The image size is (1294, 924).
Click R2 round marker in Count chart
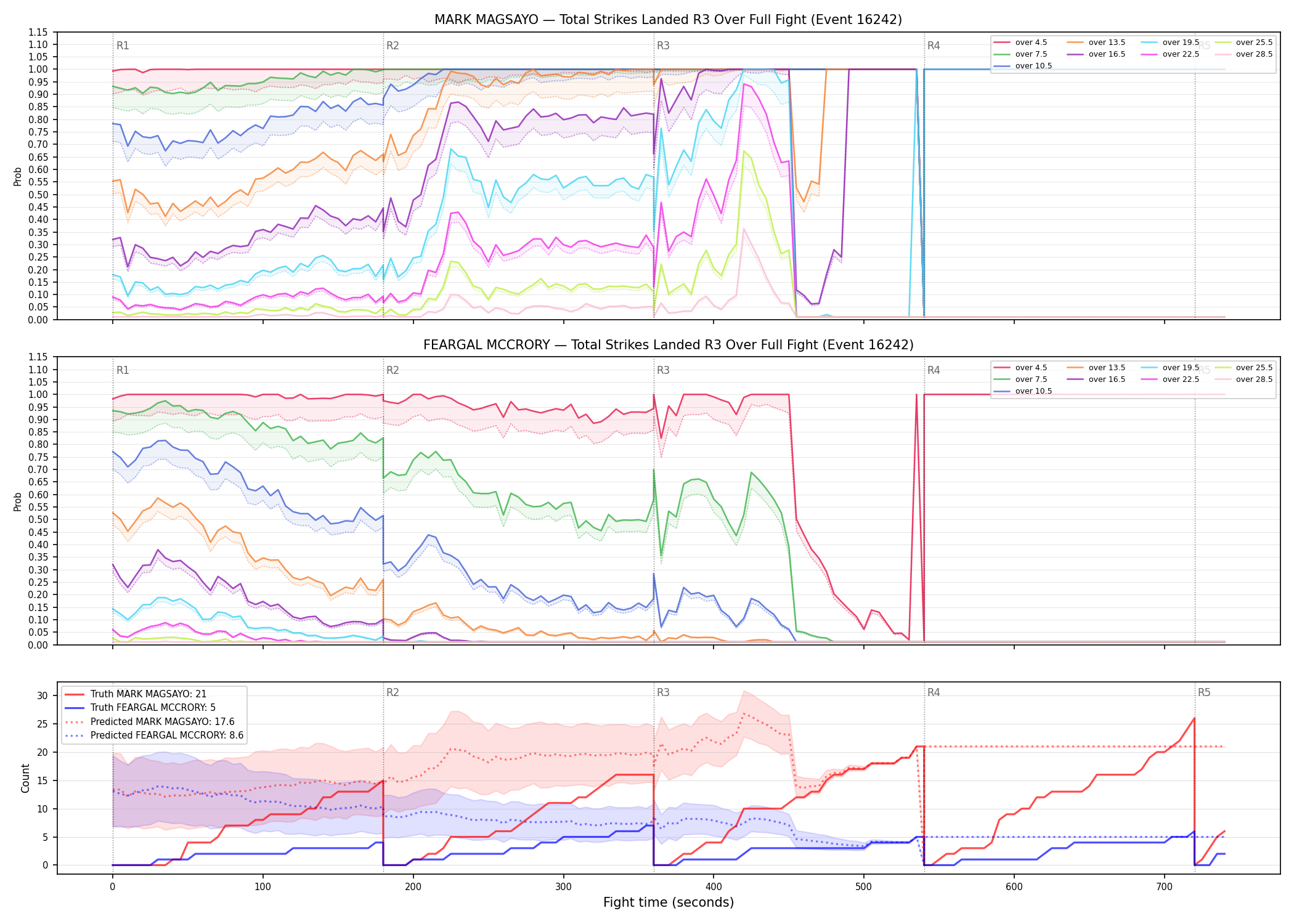click(x=393, y=692)
